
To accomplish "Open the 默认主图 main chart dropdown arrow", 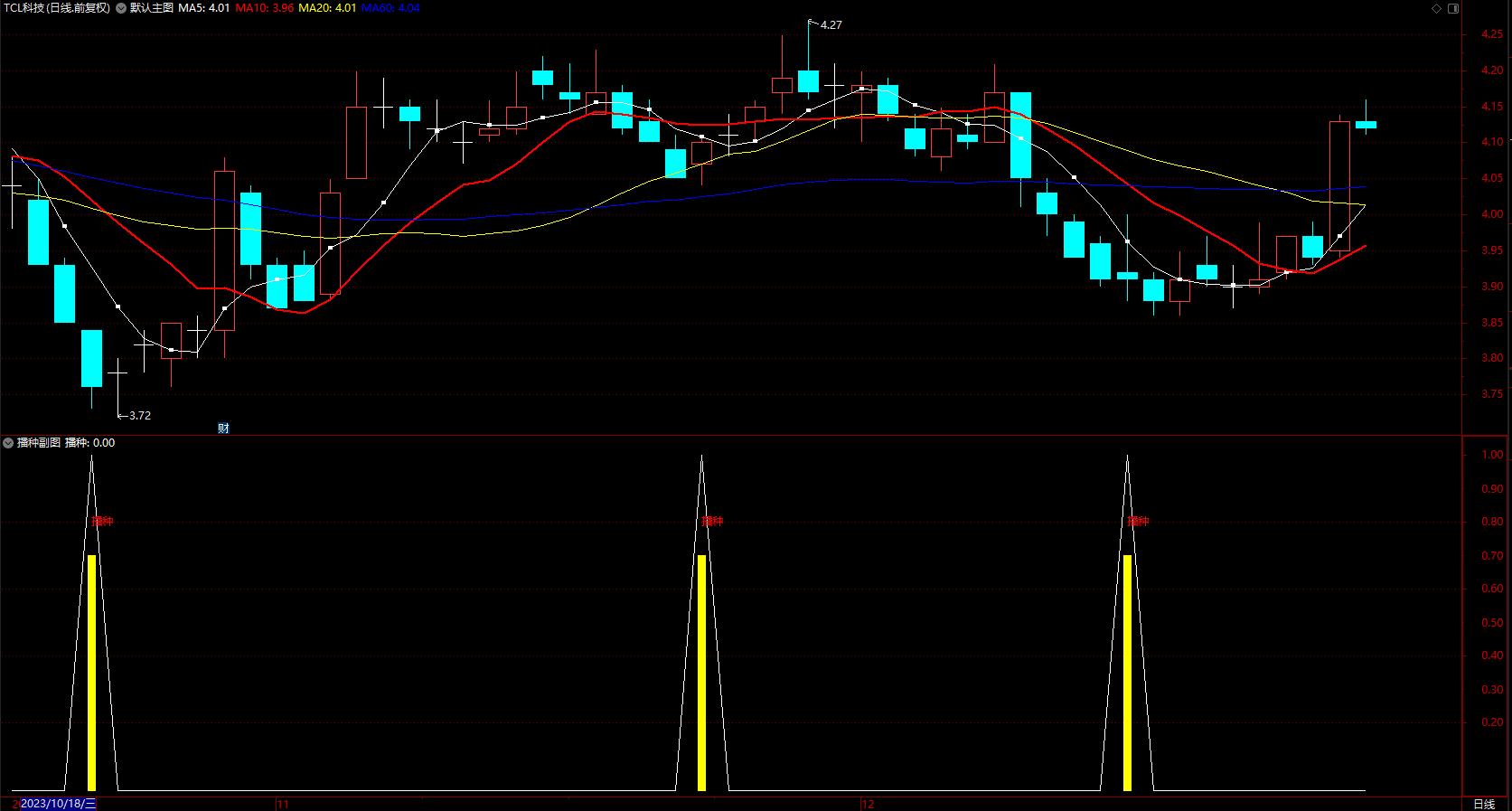I will (121, 8).
